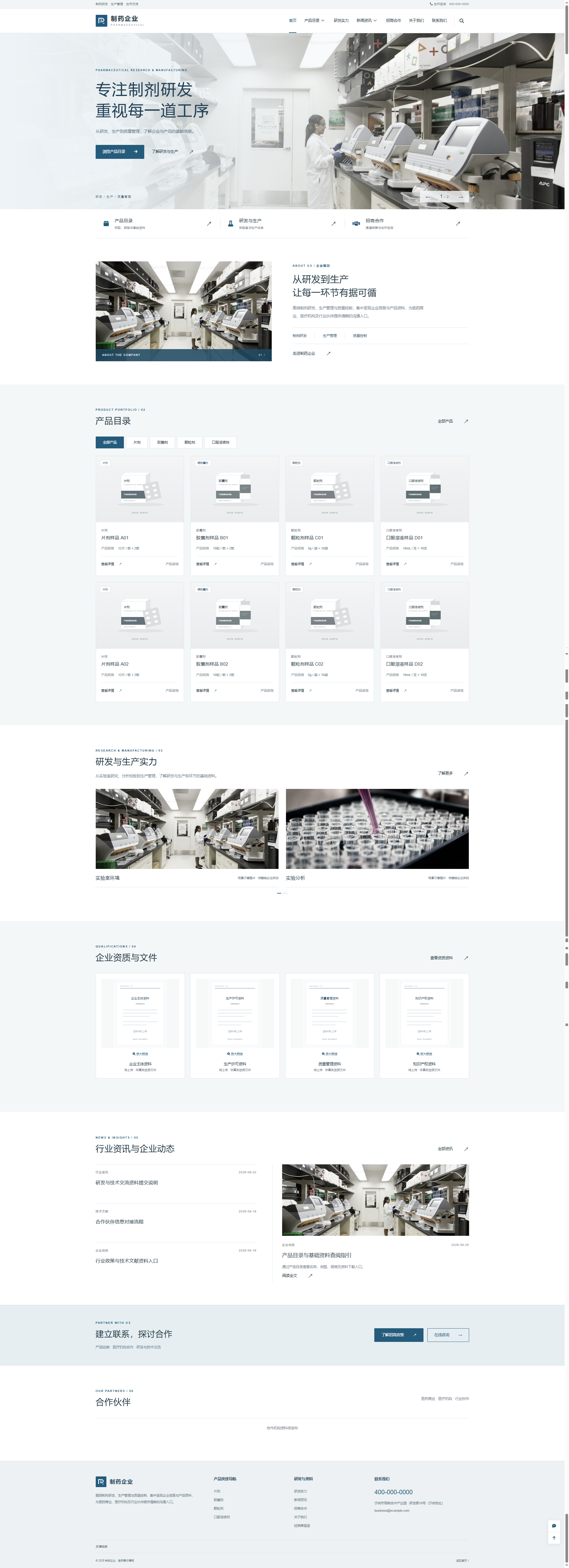The image size is (569, 1568).
Task: Open 查看详情 for 片剂样品 A01
Action: [111, 564]
